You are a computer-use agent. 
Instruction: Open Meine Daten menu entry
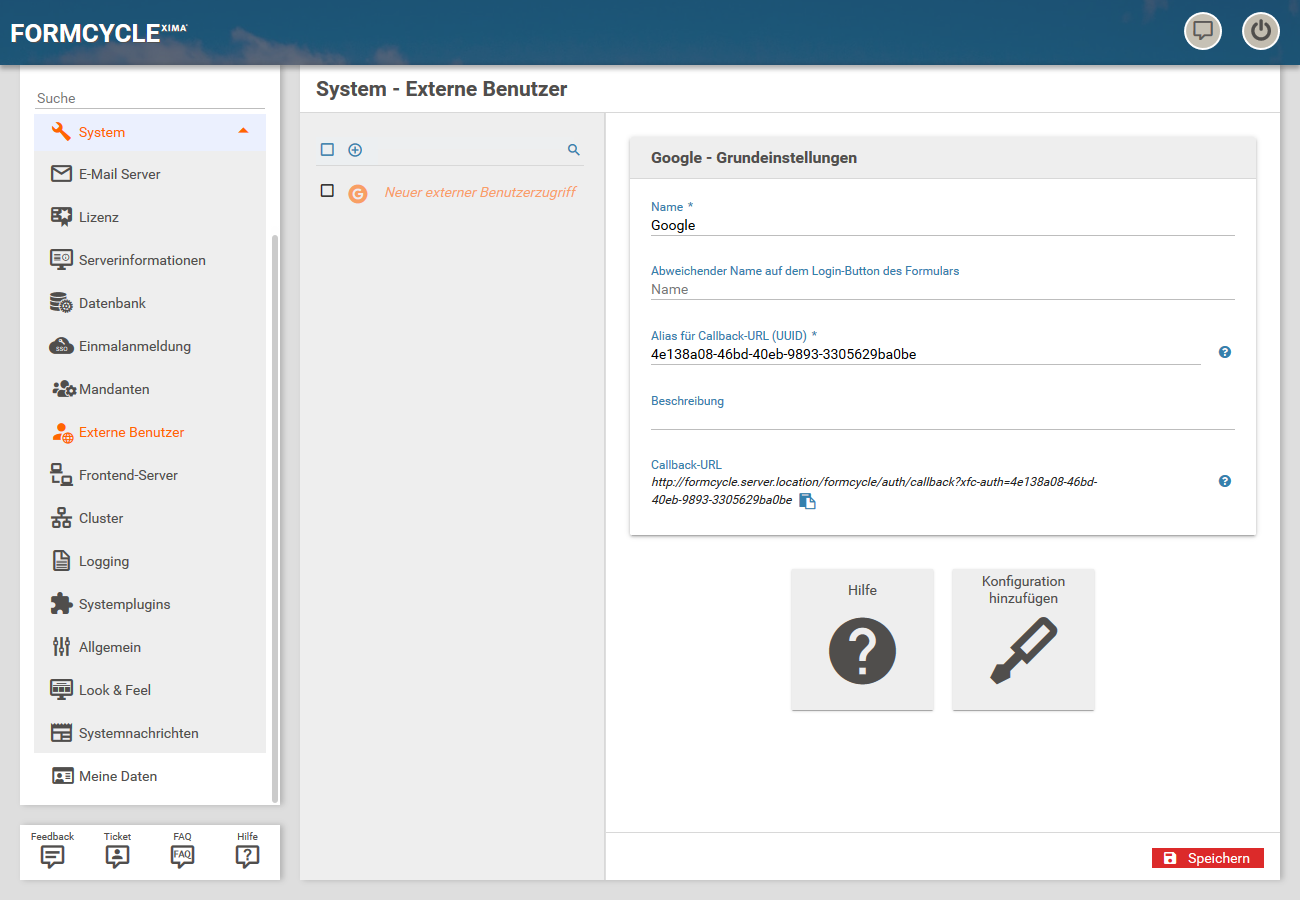(x=117, y=776)
